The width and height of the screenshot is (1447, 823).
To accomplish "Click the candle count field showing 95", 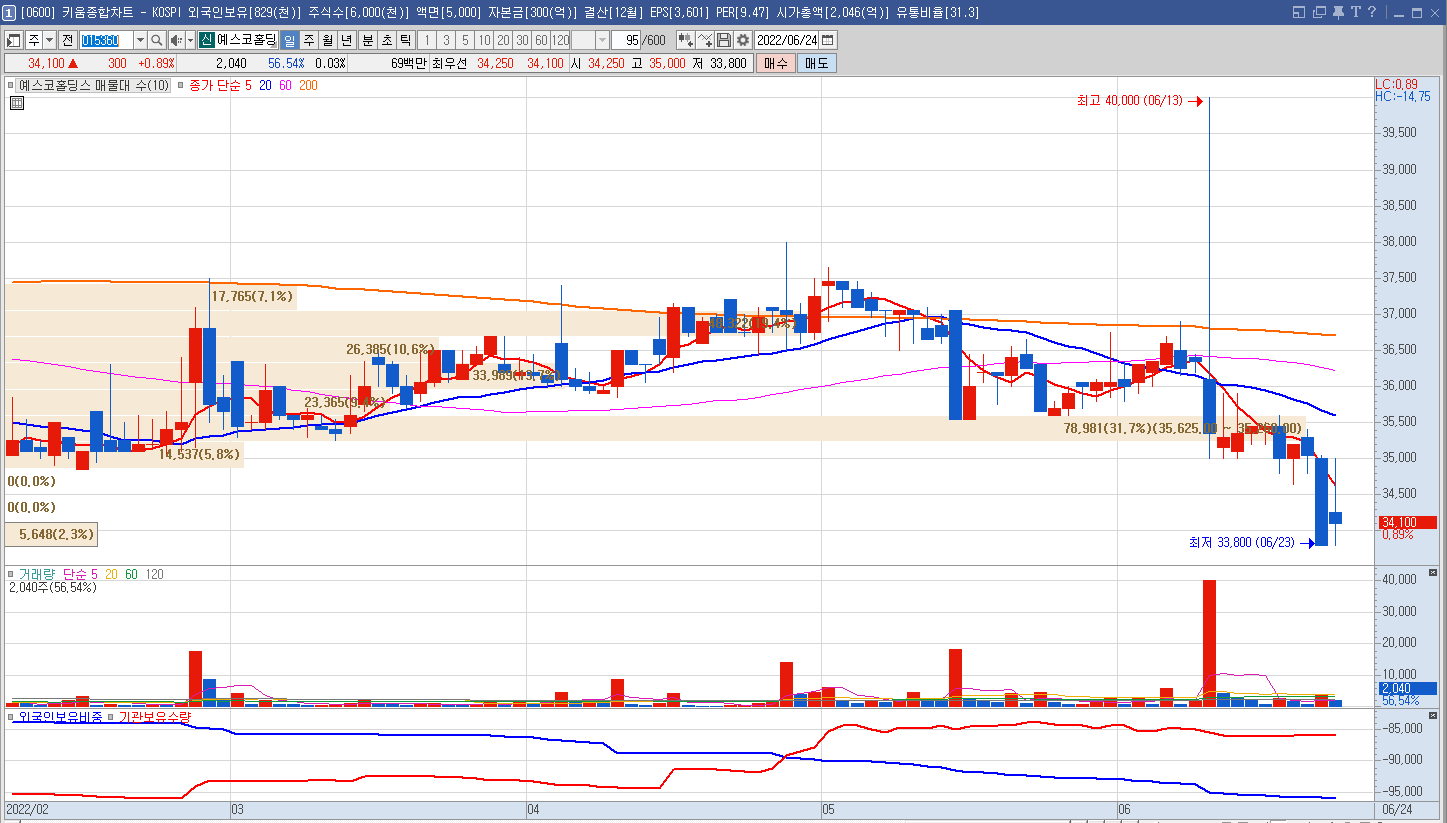I will tap(627, 40).
